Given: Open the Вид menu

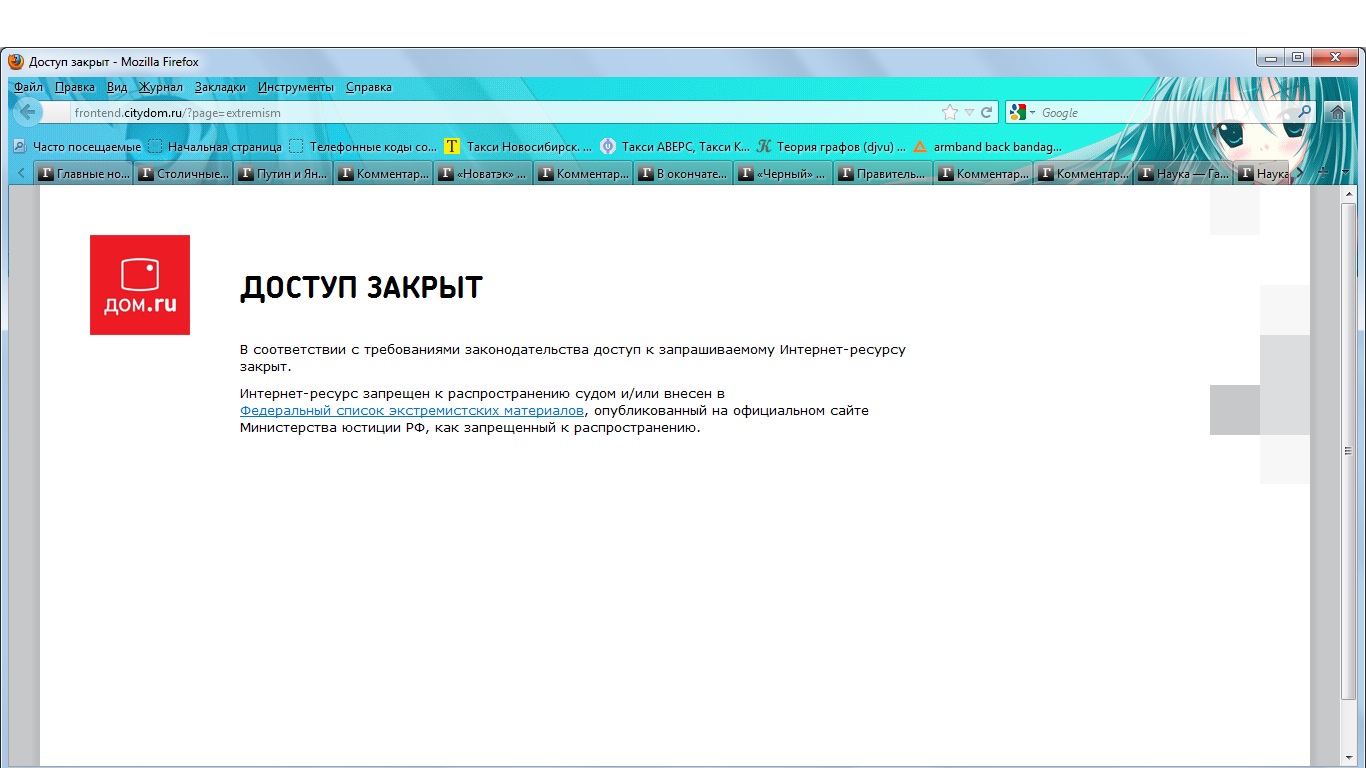Looking at the screenshot, I should (117, 87).
